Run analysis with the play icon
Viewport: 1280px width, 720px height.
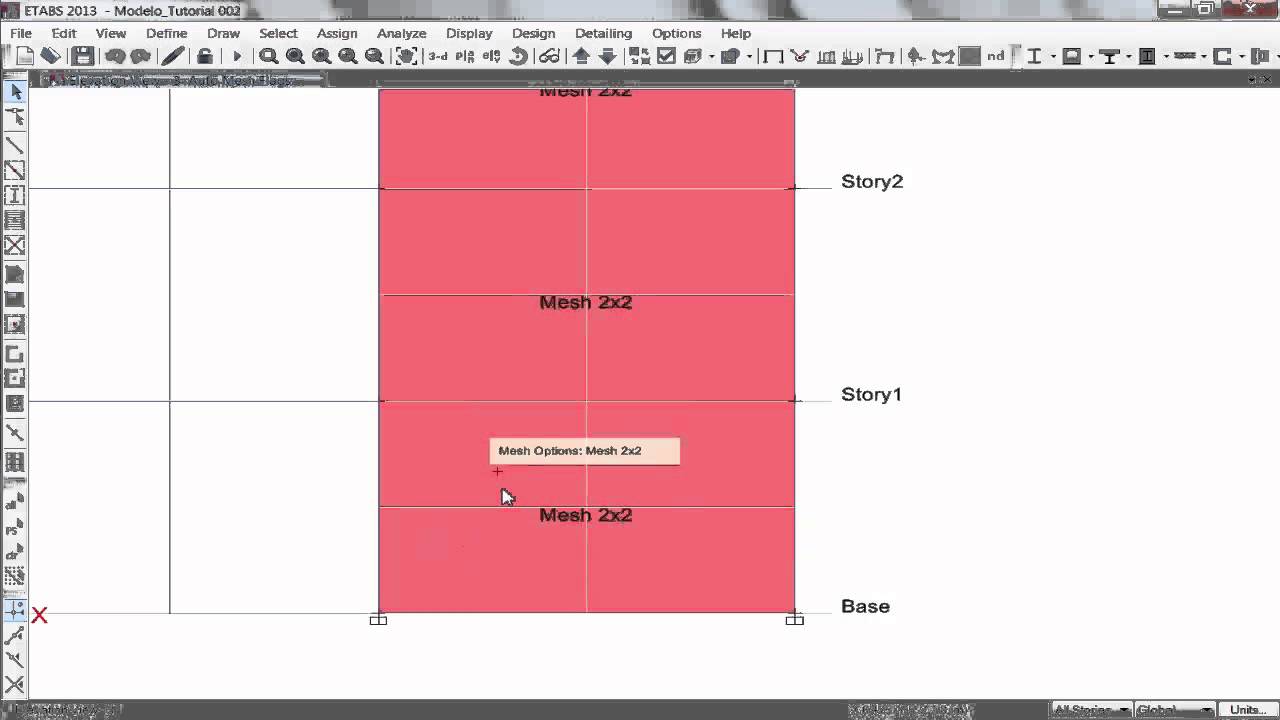pos(237,57)
